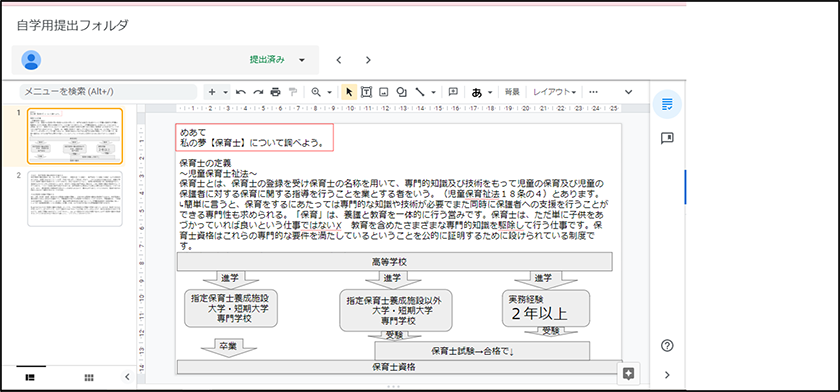Screen dimensions: 840x392
Task: Open the more options ellipsis menu
Action: (x=593, y=92)
